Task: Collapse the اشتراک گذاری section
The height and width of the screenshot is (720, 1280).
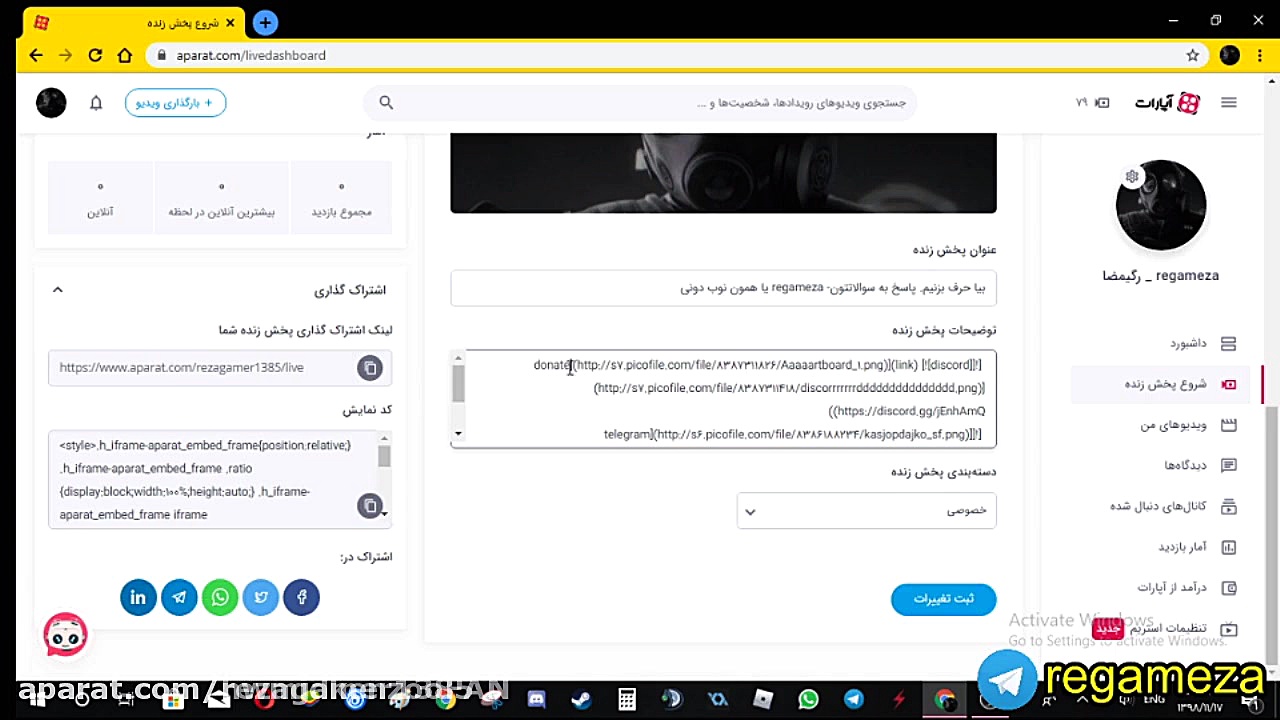Action: pos(57,289)
